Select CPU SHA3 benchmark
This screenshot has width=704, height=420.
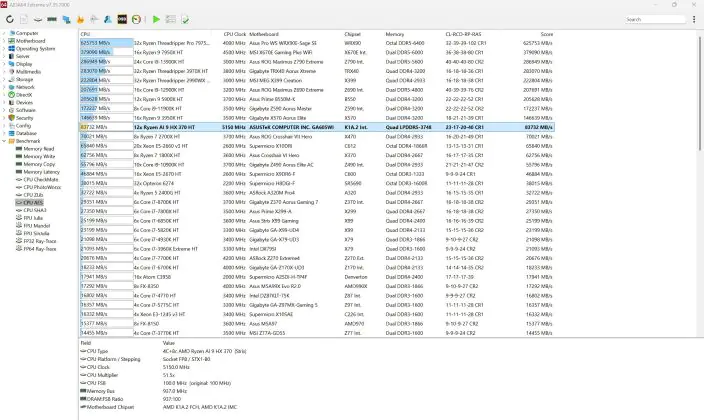(35, 210)
